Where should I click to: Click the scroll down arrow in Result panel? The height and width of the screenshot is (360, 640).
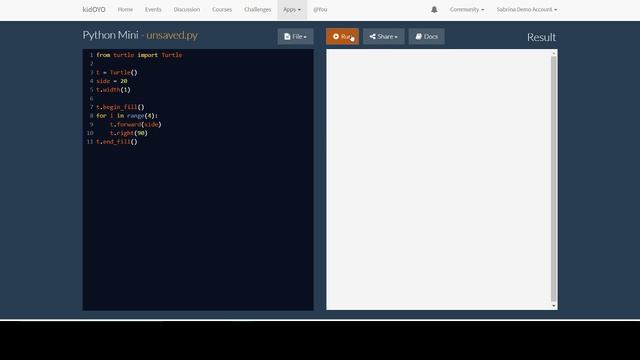(554, 306)
